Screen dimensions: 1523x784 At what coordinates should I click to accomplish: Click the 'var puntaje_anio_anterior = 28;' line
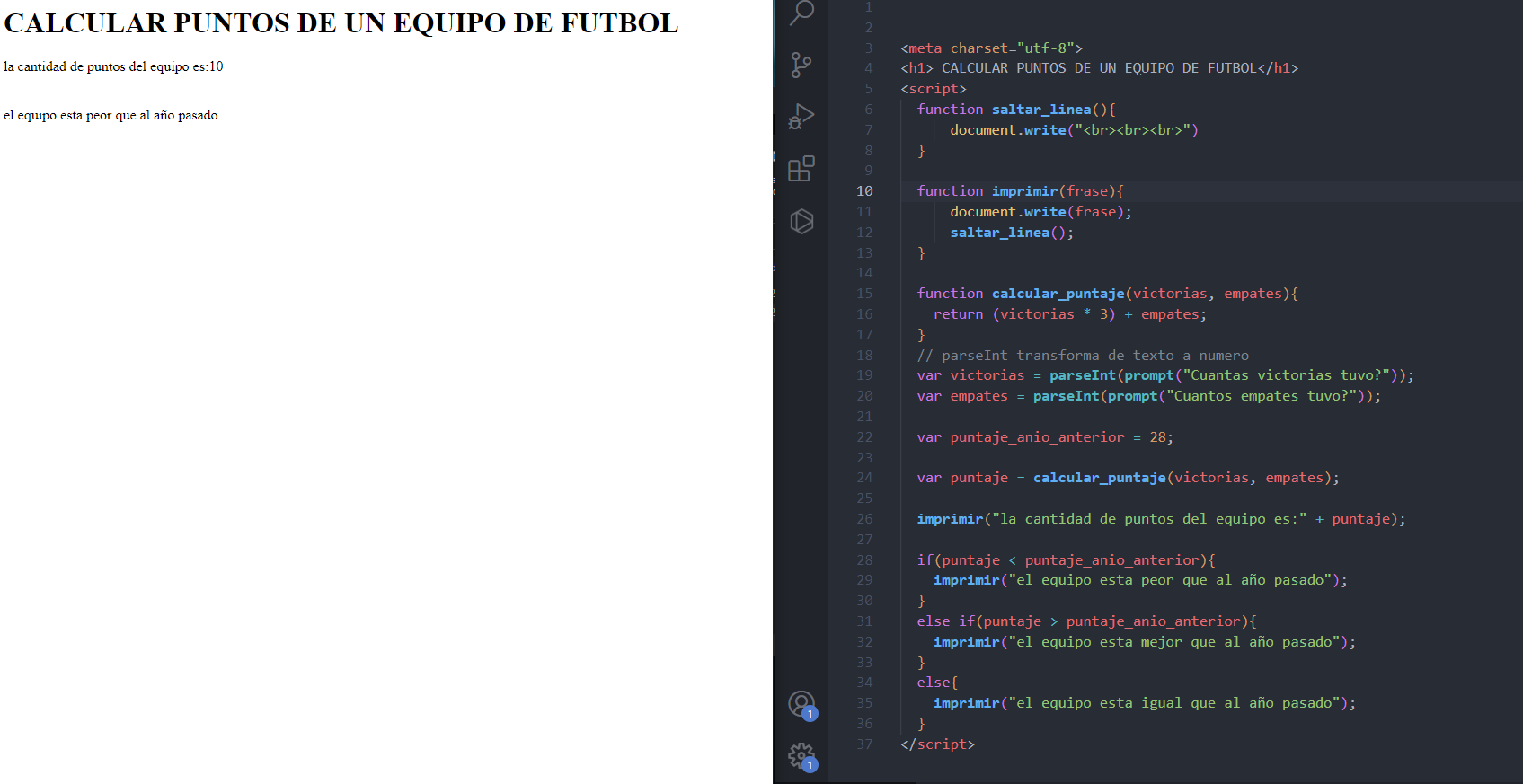[x=1045, y=437]
